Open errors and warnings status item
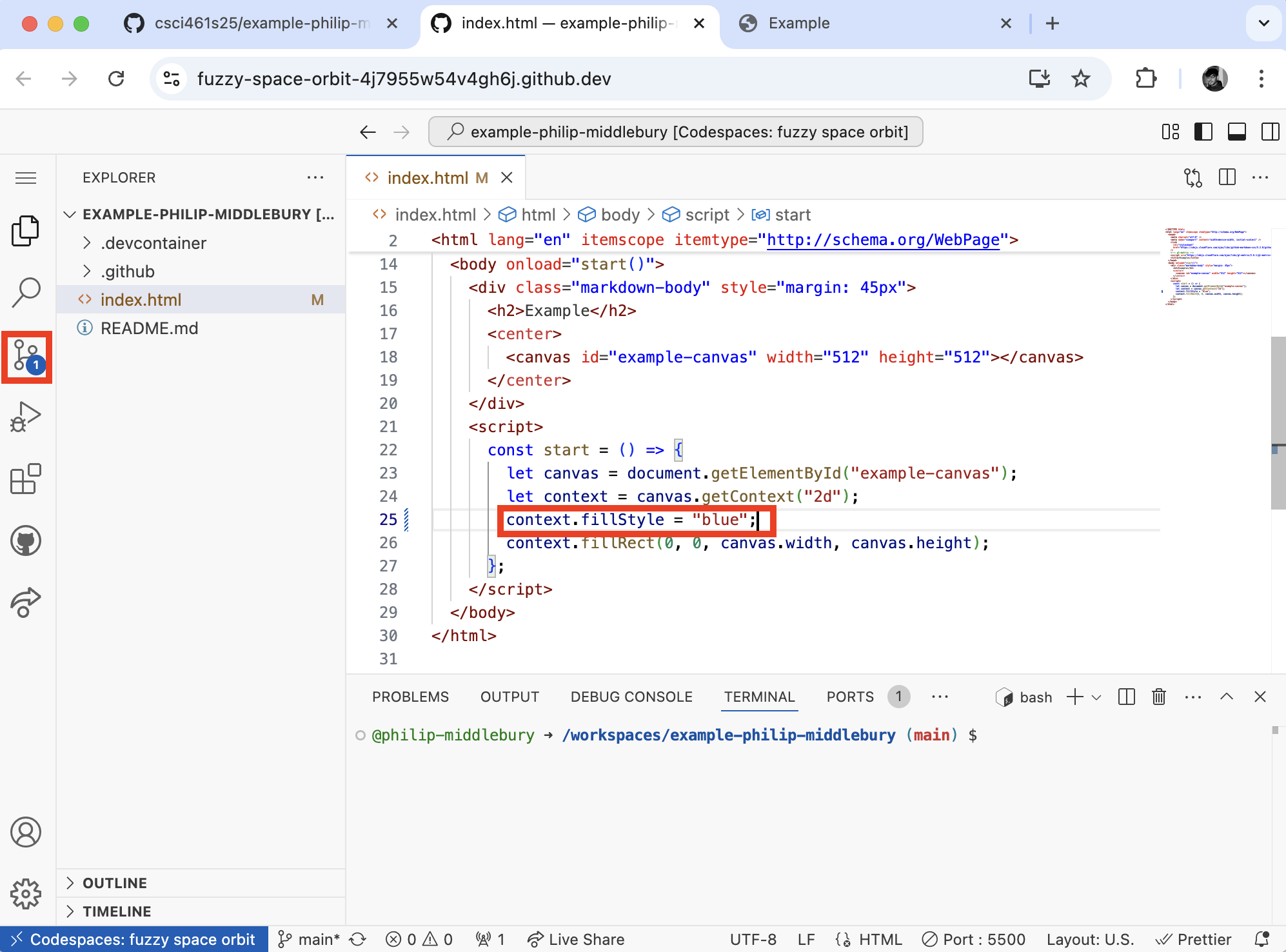1286x952 pixels. pyautogui.click(x=419, y=939)
